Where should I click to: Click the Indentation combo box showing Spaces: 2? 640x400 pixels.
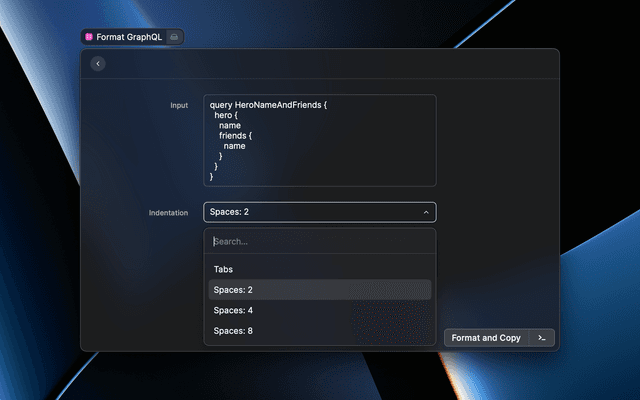pos(310,212)
